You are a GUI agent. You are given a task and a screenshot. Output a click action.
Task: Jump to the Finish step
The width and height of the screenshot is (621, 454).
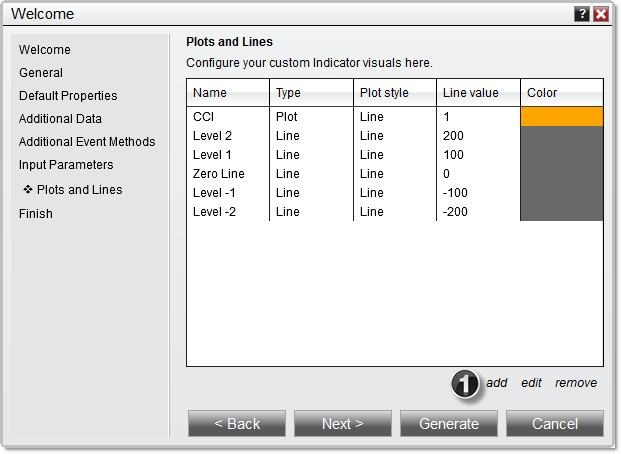pyautogui.click(x=36, y=214)
